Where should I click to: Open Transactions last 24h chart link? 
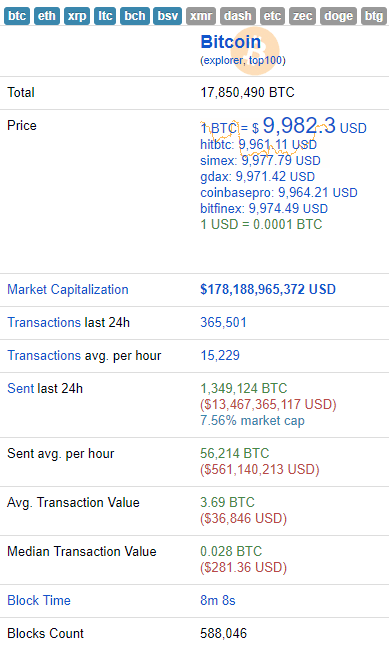tap(44, 322)
